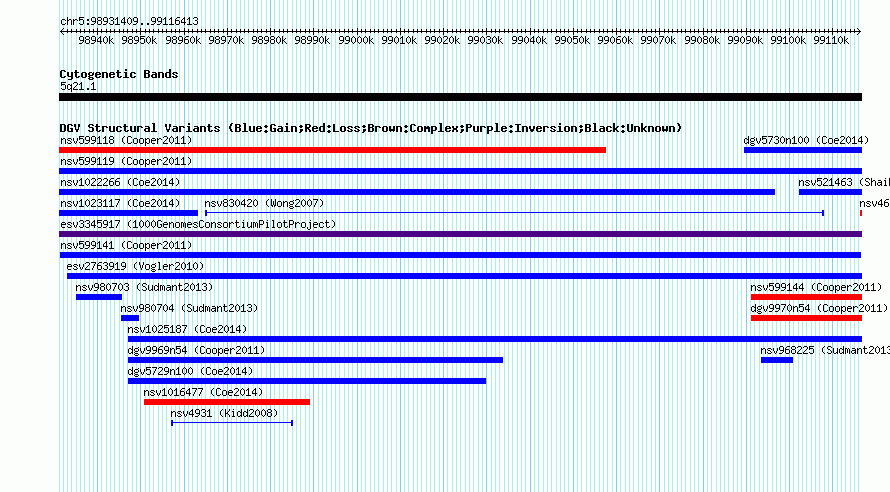Click the red nsv599144 loss bar
The height and width of the screenshot is (492, 890).
pos(806,297)
